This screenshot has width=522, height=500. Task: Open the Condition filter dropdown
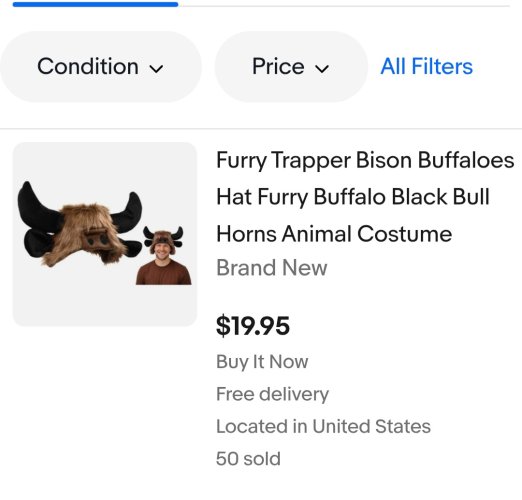100,67
